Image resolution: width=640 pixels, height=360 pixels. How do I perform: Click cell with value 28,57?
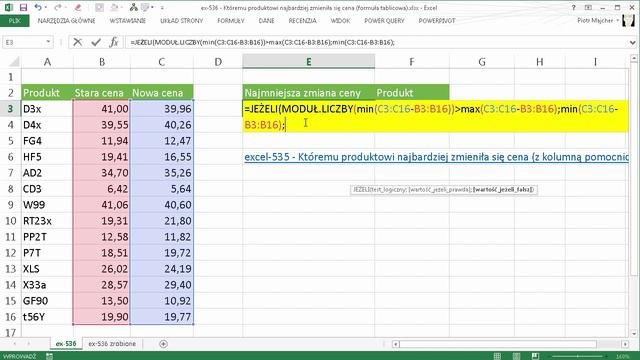coord(102,285)
